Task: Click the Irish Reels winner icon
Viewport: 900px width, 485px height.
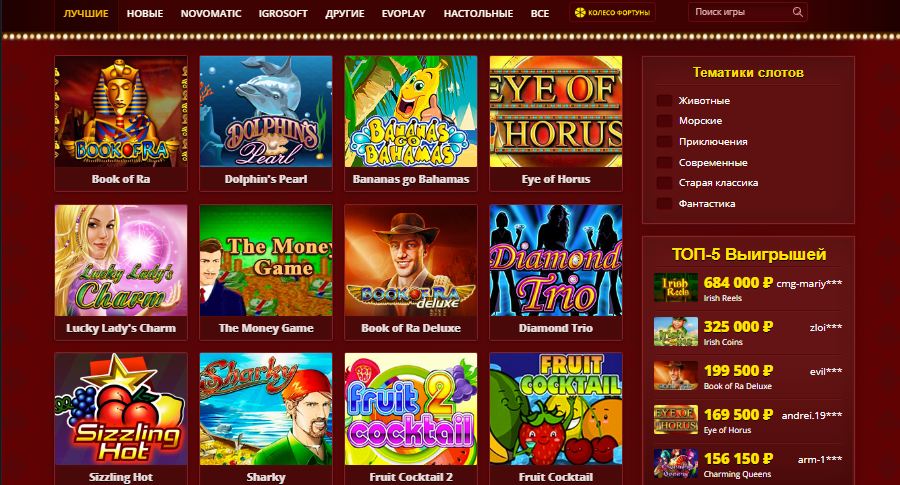Action: [676, 288]
